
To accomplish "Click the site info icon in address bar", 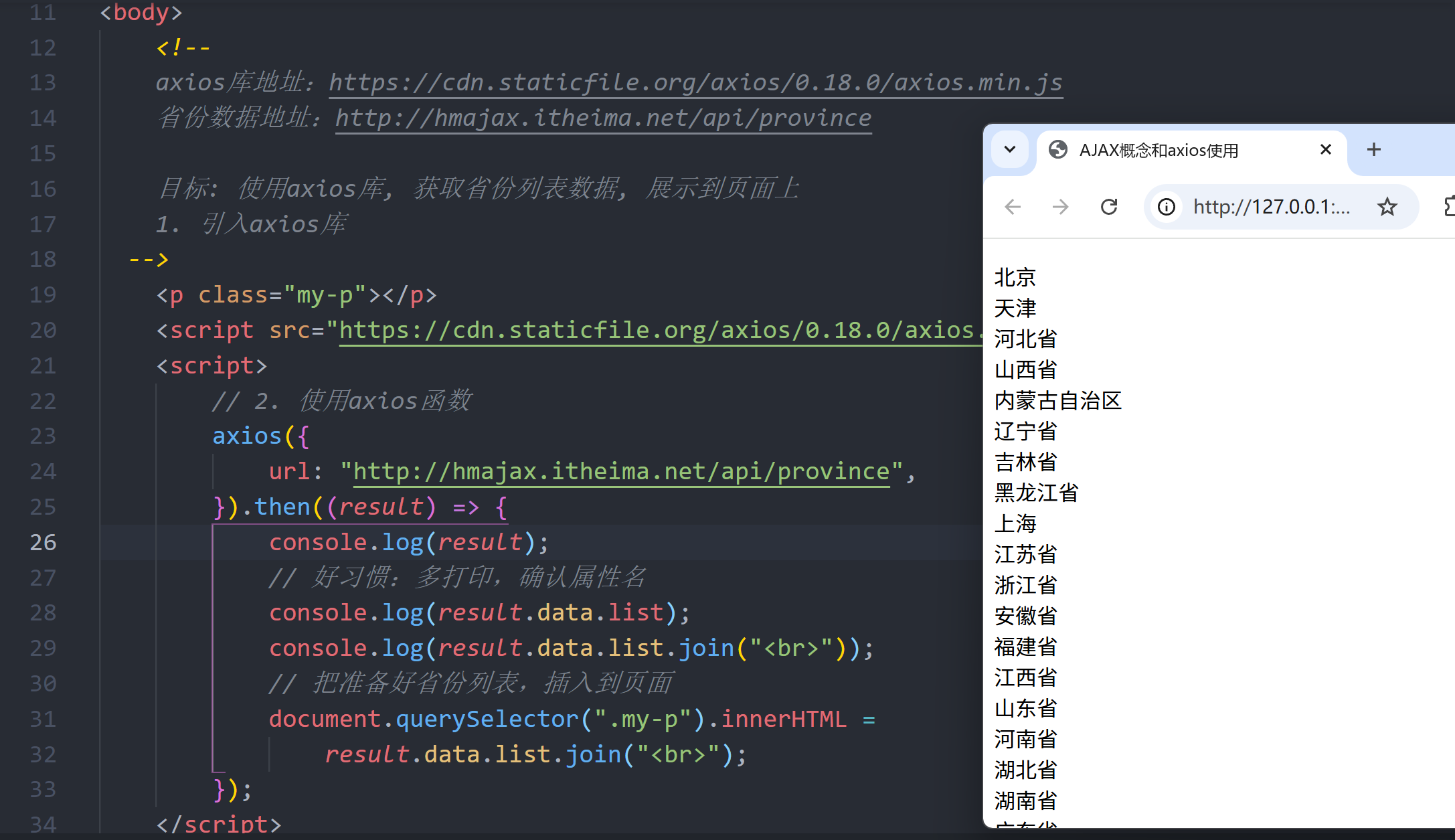I will [1167, 207].
